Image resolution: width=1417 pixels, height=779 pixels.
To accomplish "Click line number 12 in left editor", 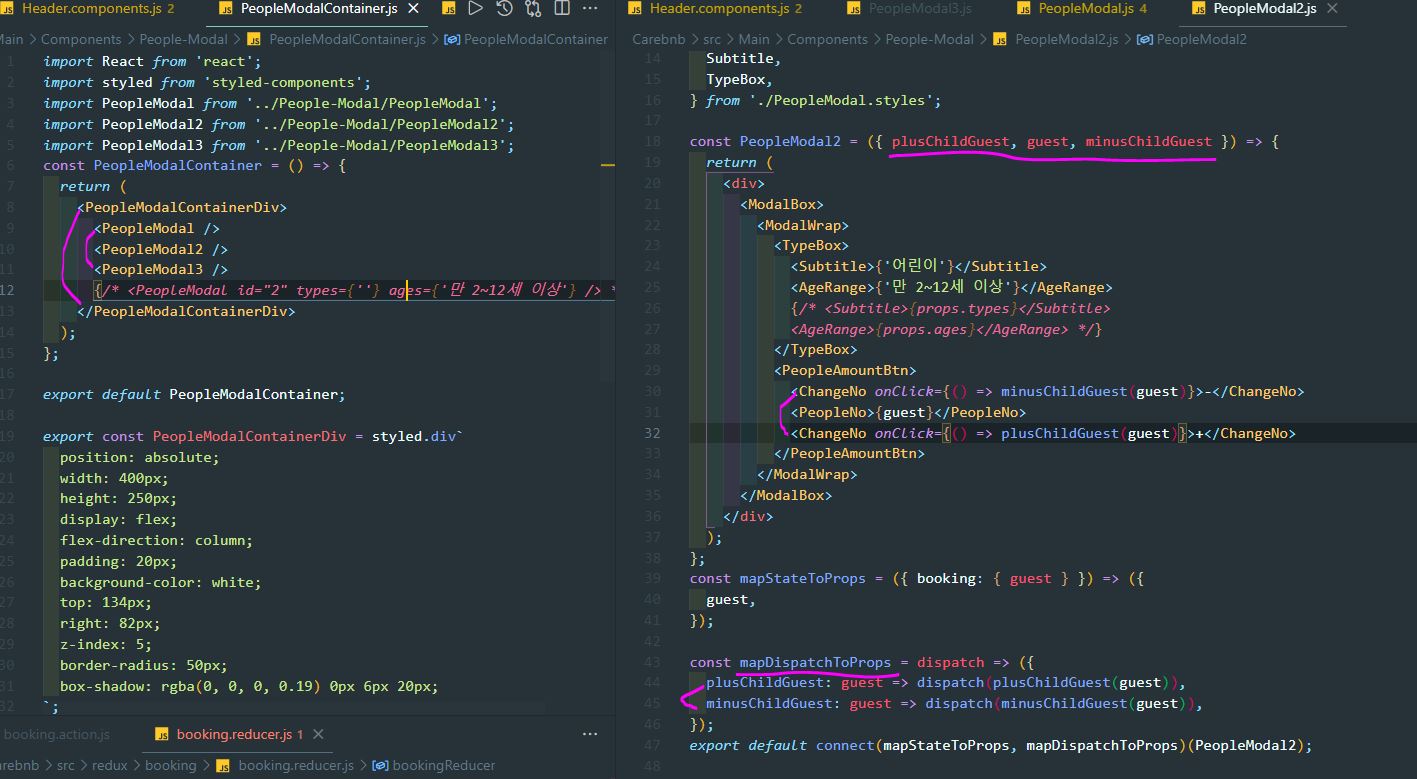I will click(8, 290).
